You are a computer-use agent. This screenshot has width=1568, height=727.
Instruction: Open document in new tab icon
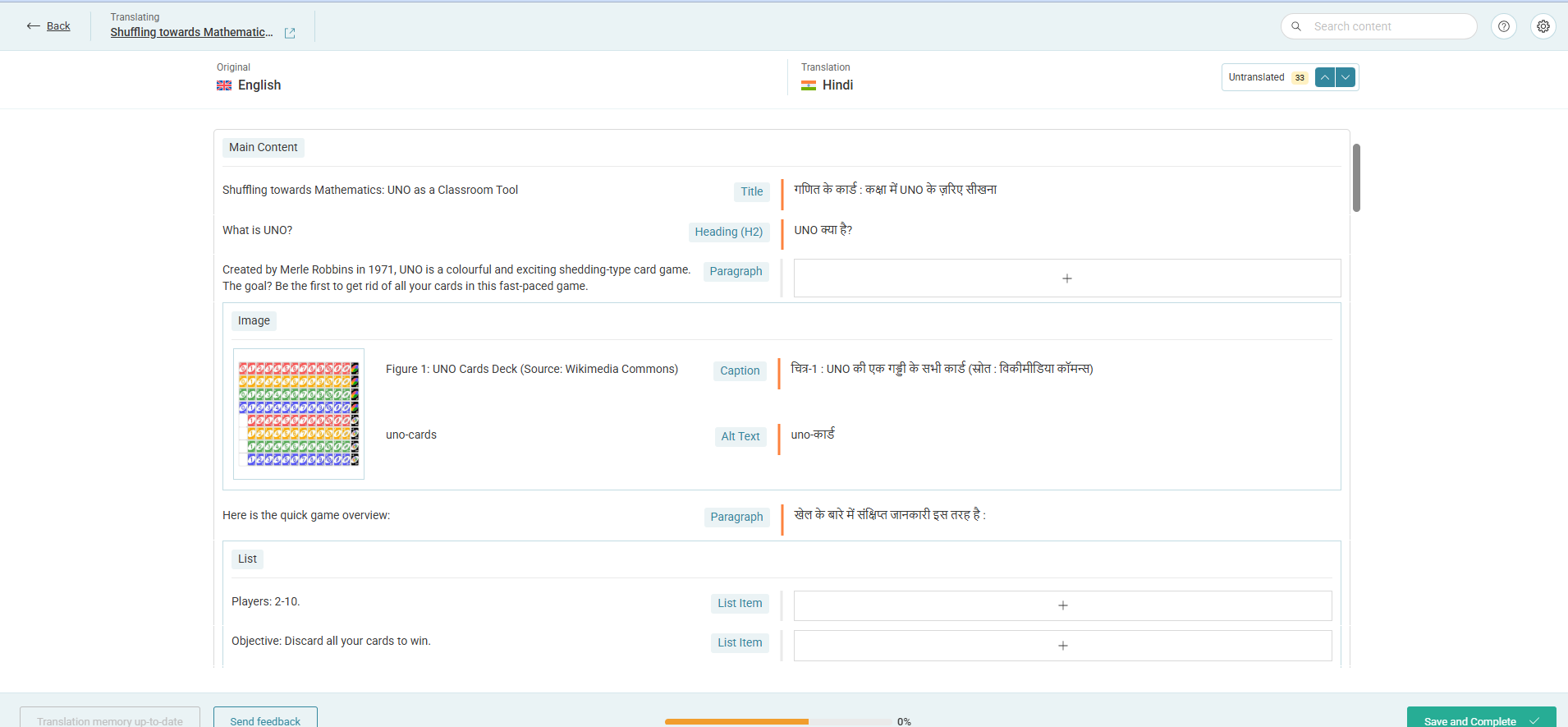point(290,33)
